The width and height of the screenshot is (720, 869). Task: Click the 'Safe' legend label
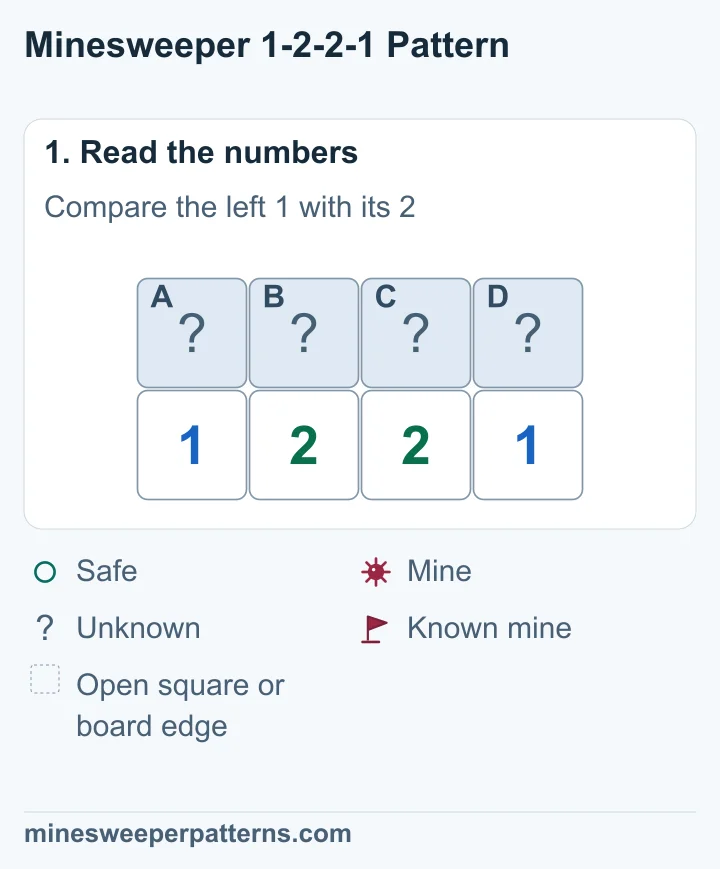(107, 571)
